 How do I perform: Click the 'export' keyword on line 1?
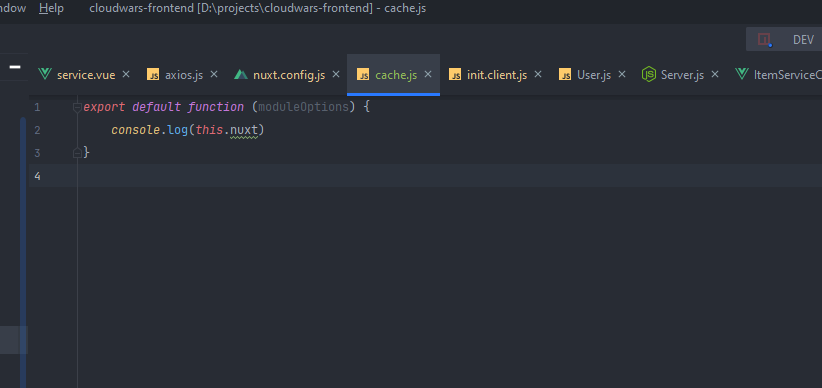click(x=104, y=107)
